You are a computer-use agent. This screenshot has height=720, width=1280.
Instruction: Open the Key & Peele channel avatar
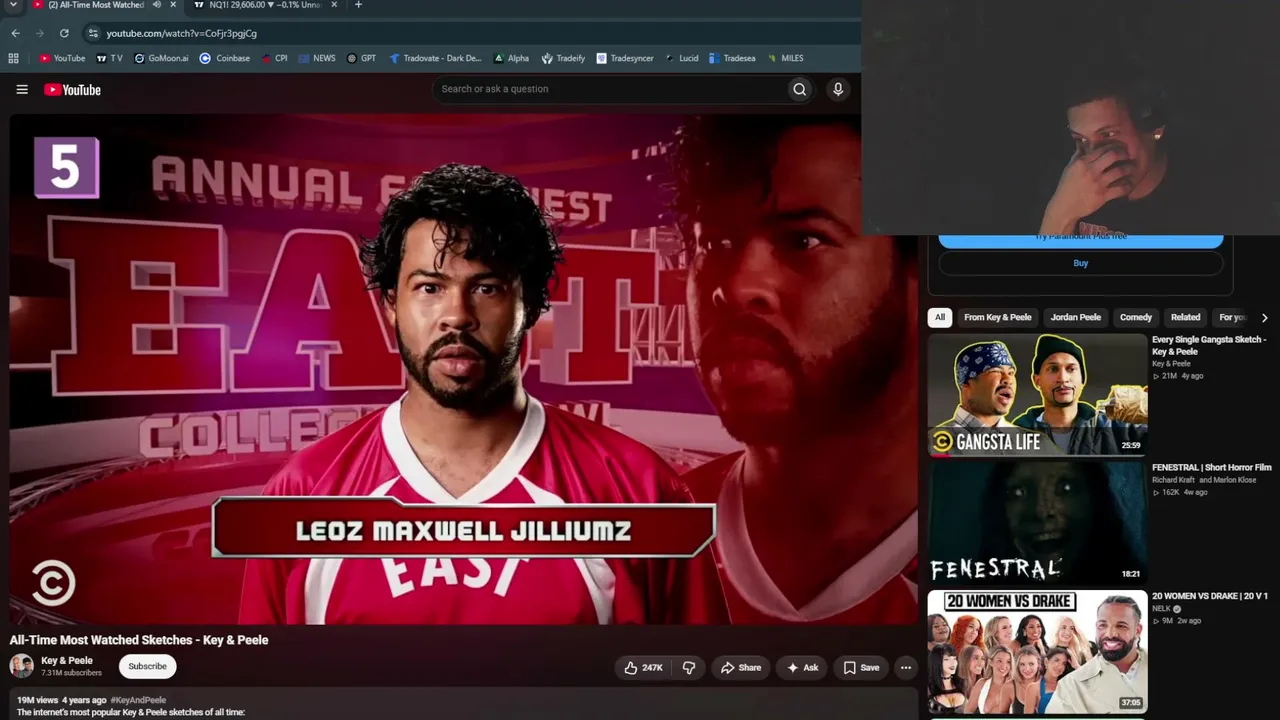21,666
